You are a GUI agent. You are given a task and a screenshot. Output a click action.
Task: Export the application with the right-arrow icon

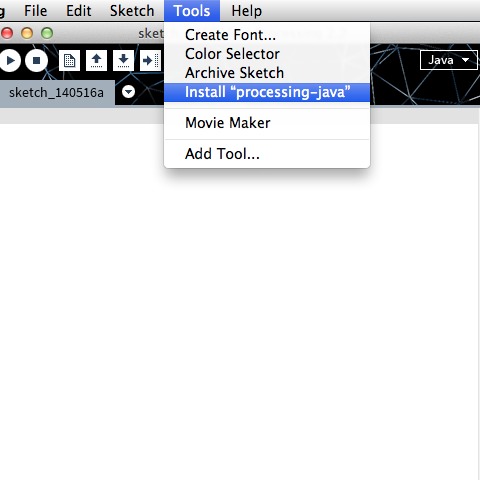pyautogui.click(x=150, y=60)
